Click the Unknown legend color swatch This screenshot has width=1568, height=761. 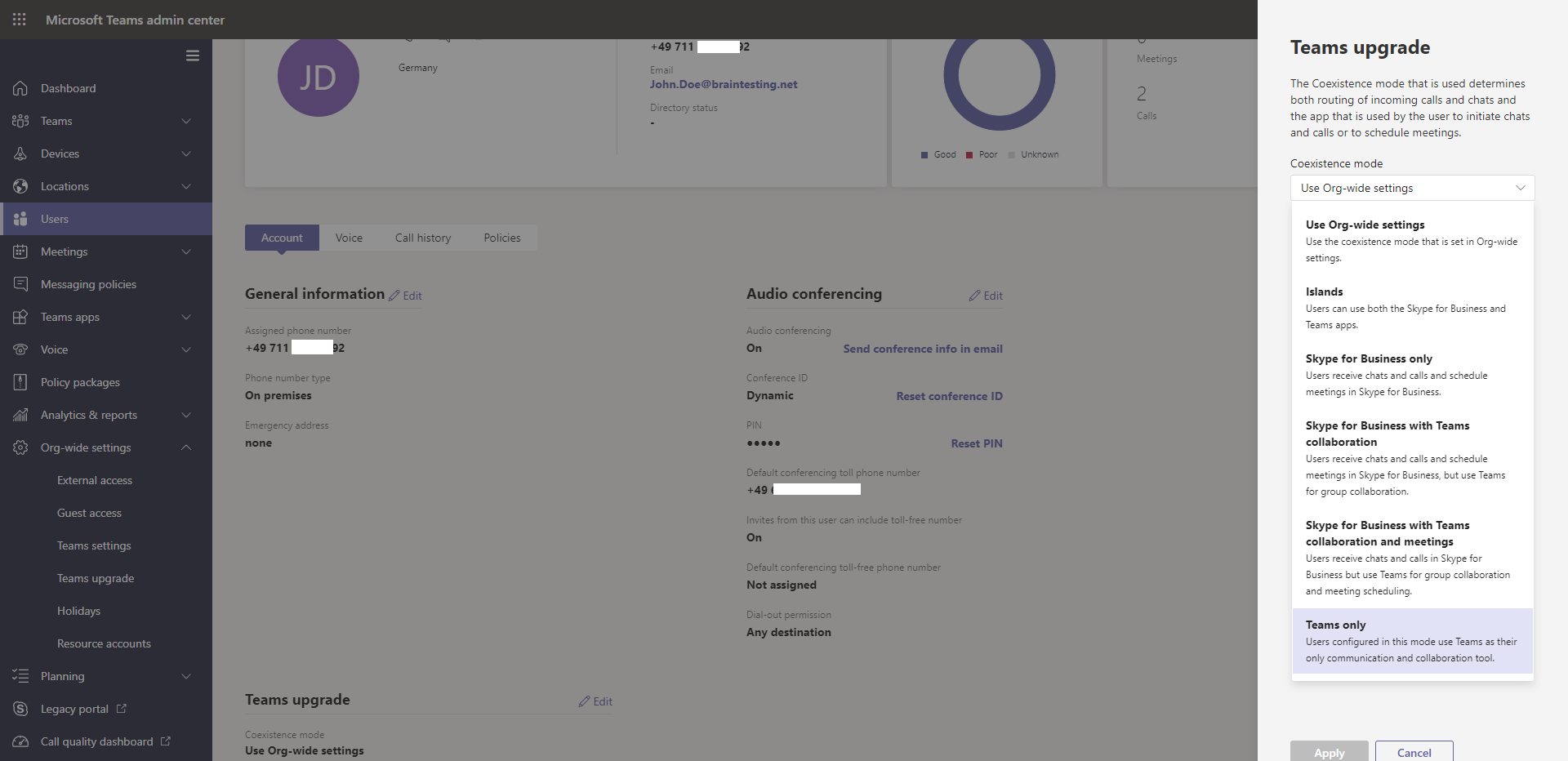pos(1012,154)
